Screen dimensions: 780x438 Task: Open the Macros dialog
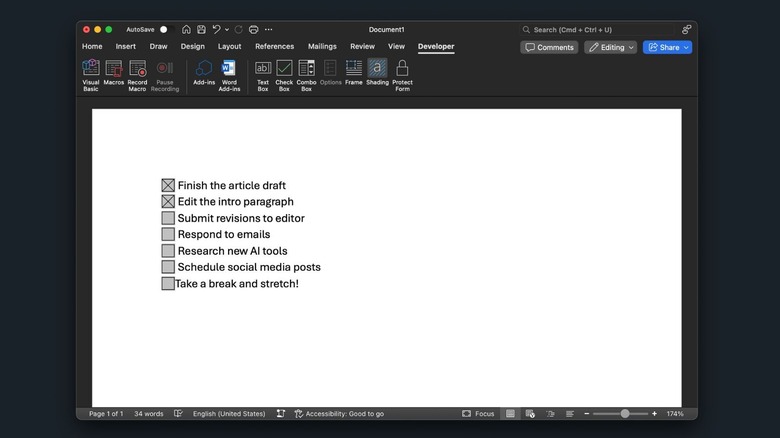[114, 69]
